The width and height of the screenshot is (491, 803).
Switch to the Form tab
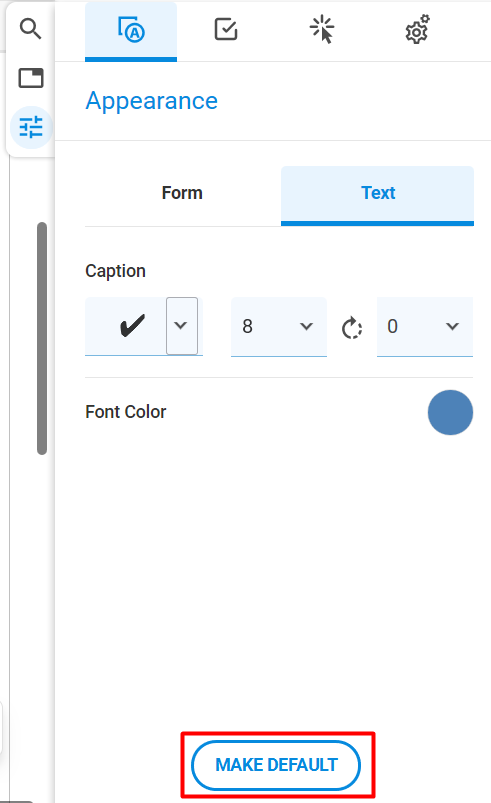tap(182, 193)
